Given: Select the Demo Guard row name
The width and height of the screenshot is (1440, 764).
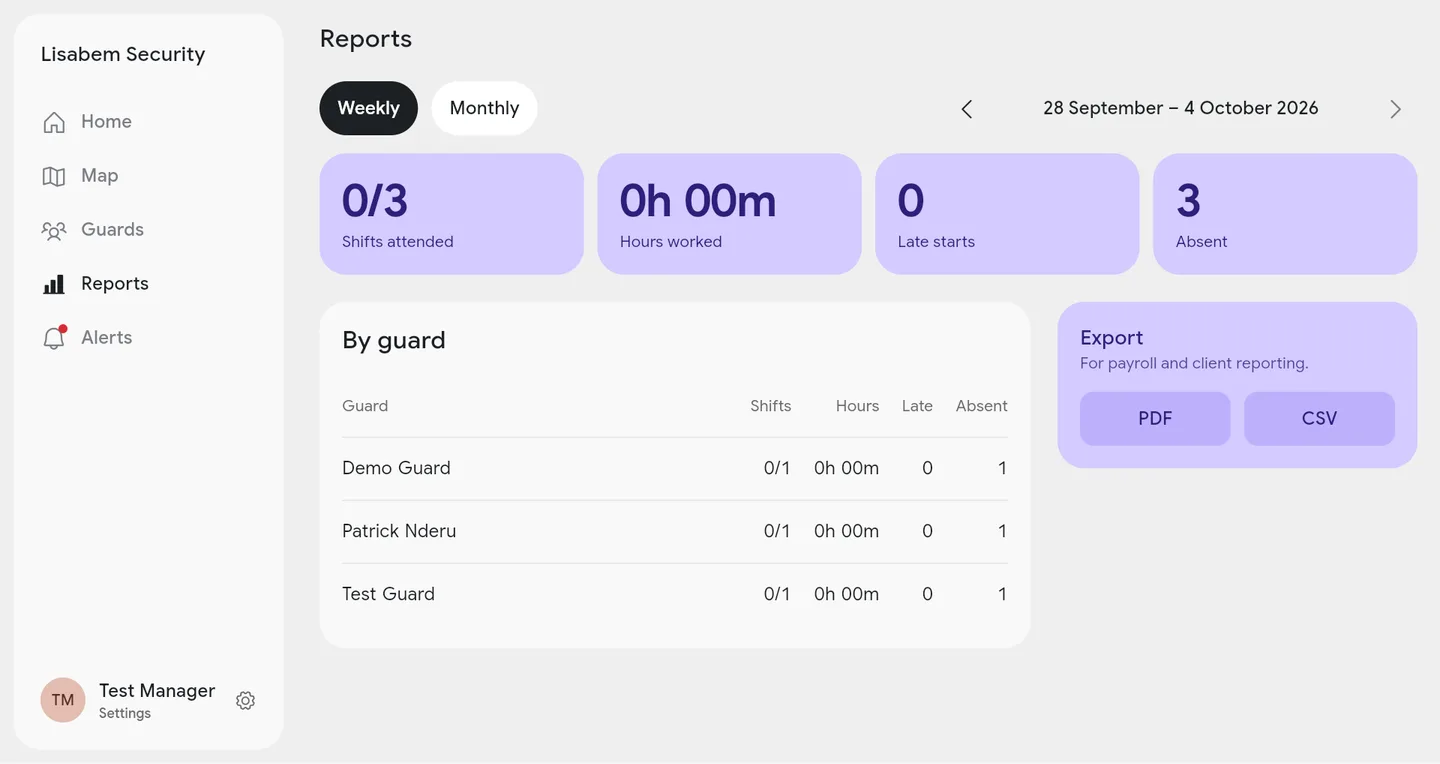Looking at the screenshot, I should (396, 468).
